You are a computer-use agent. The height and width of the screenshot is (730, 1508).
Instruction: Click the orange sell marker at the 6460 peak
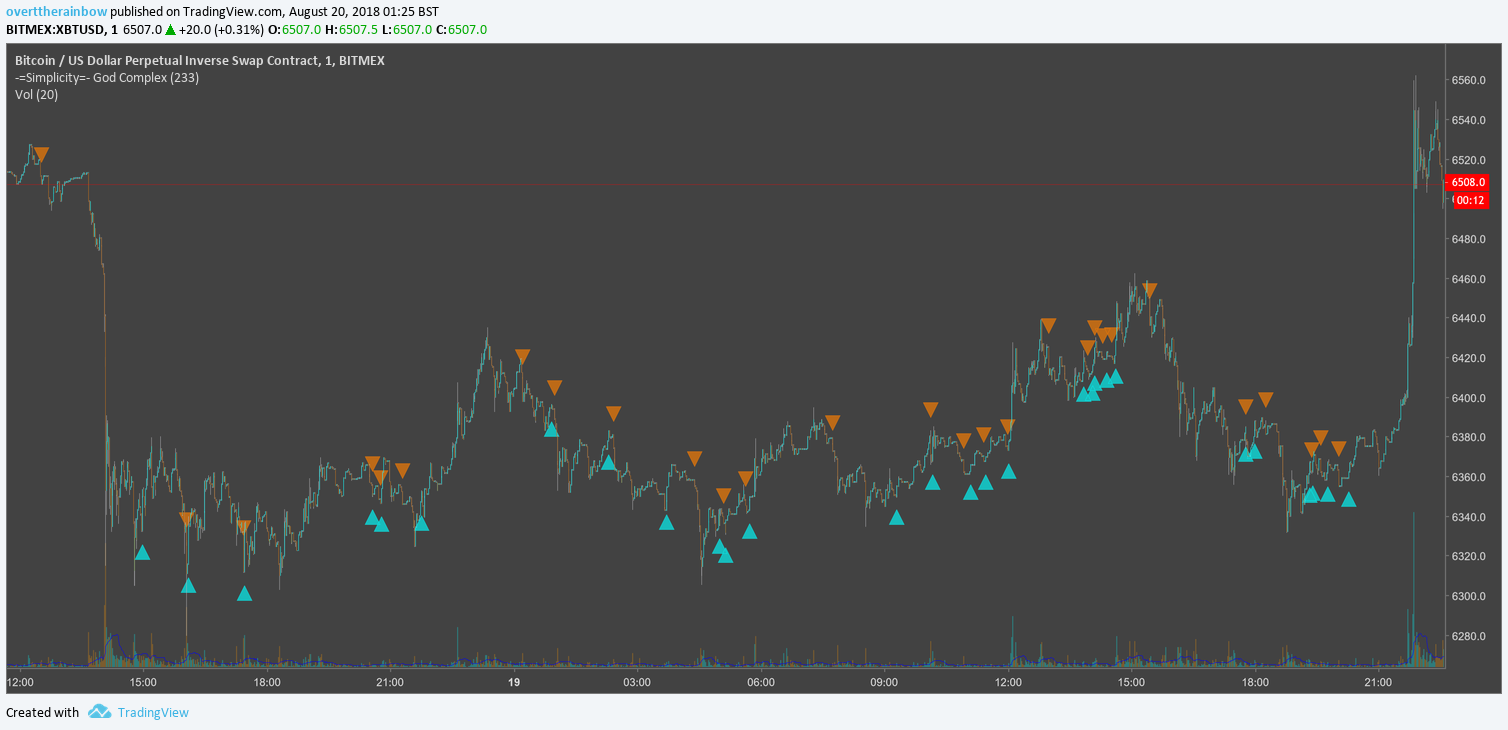(1150, 290)
